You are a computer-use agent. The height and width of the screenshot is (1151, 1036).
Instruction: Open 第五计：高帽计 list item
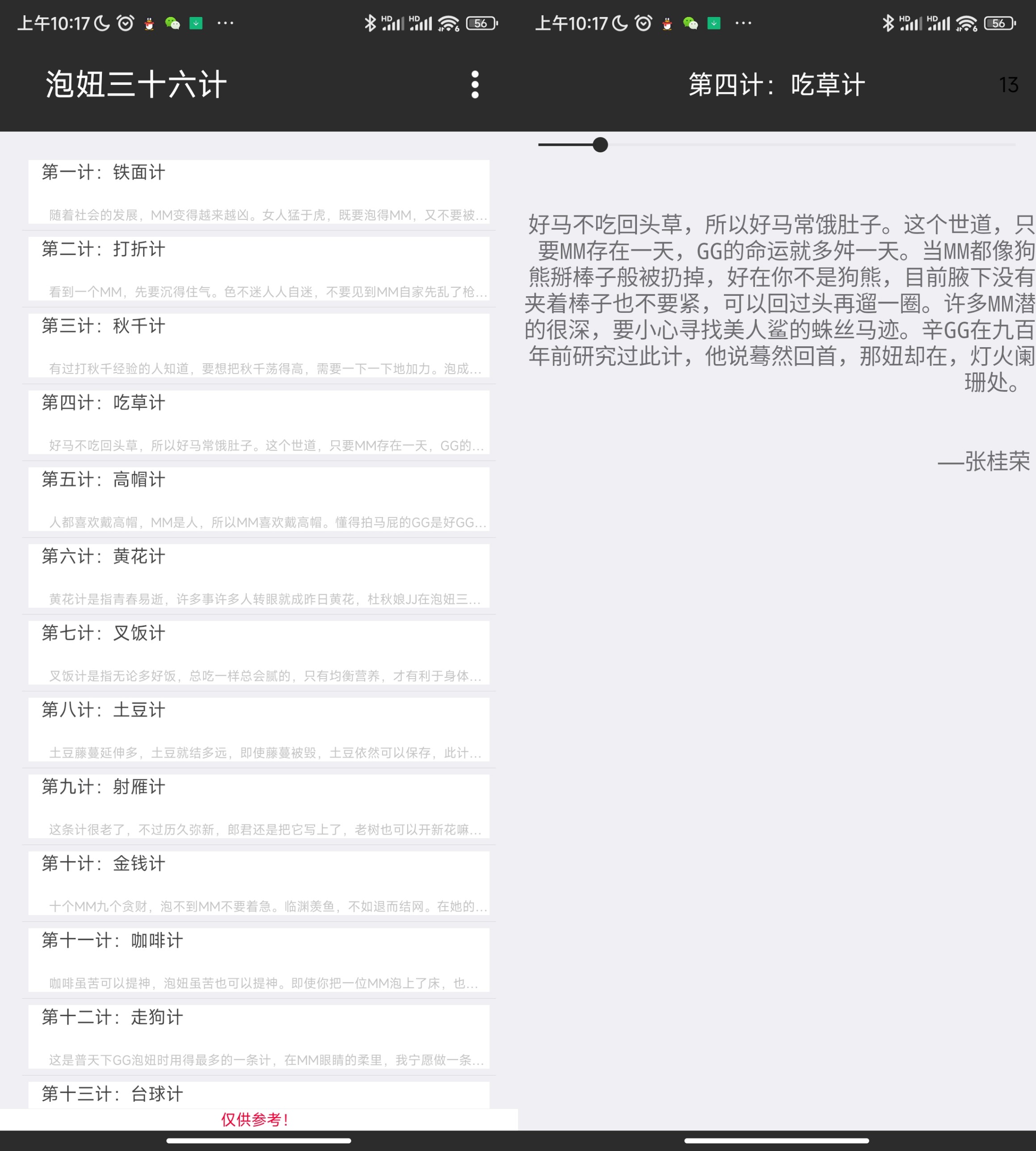(x=259, y=499)
